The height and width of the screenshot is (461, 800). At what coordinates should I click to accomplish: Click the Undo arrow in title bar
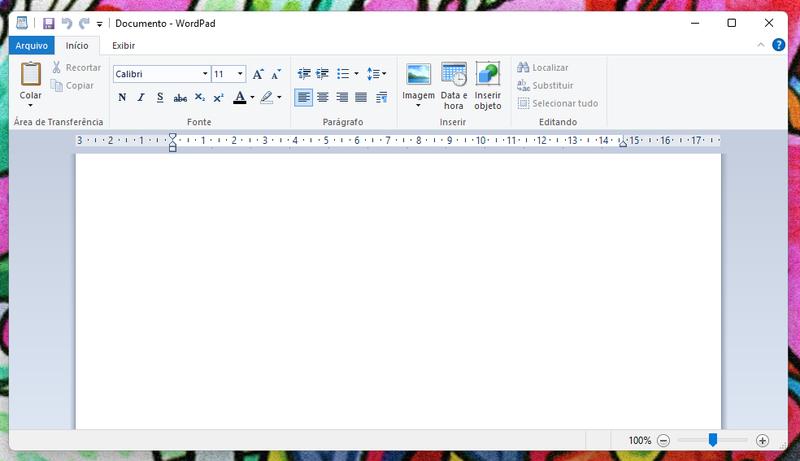click(x=67, y=23)
